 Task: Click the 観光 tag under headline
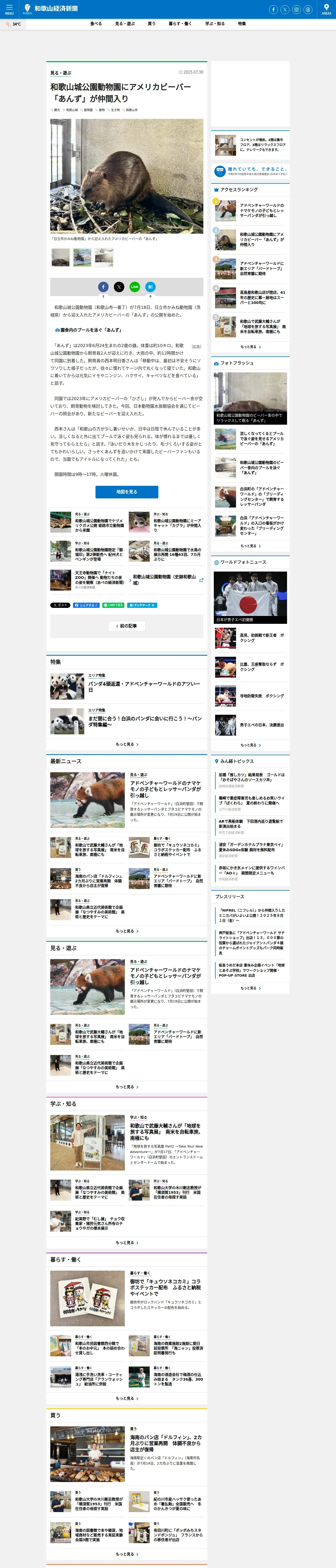pos(57,110)
